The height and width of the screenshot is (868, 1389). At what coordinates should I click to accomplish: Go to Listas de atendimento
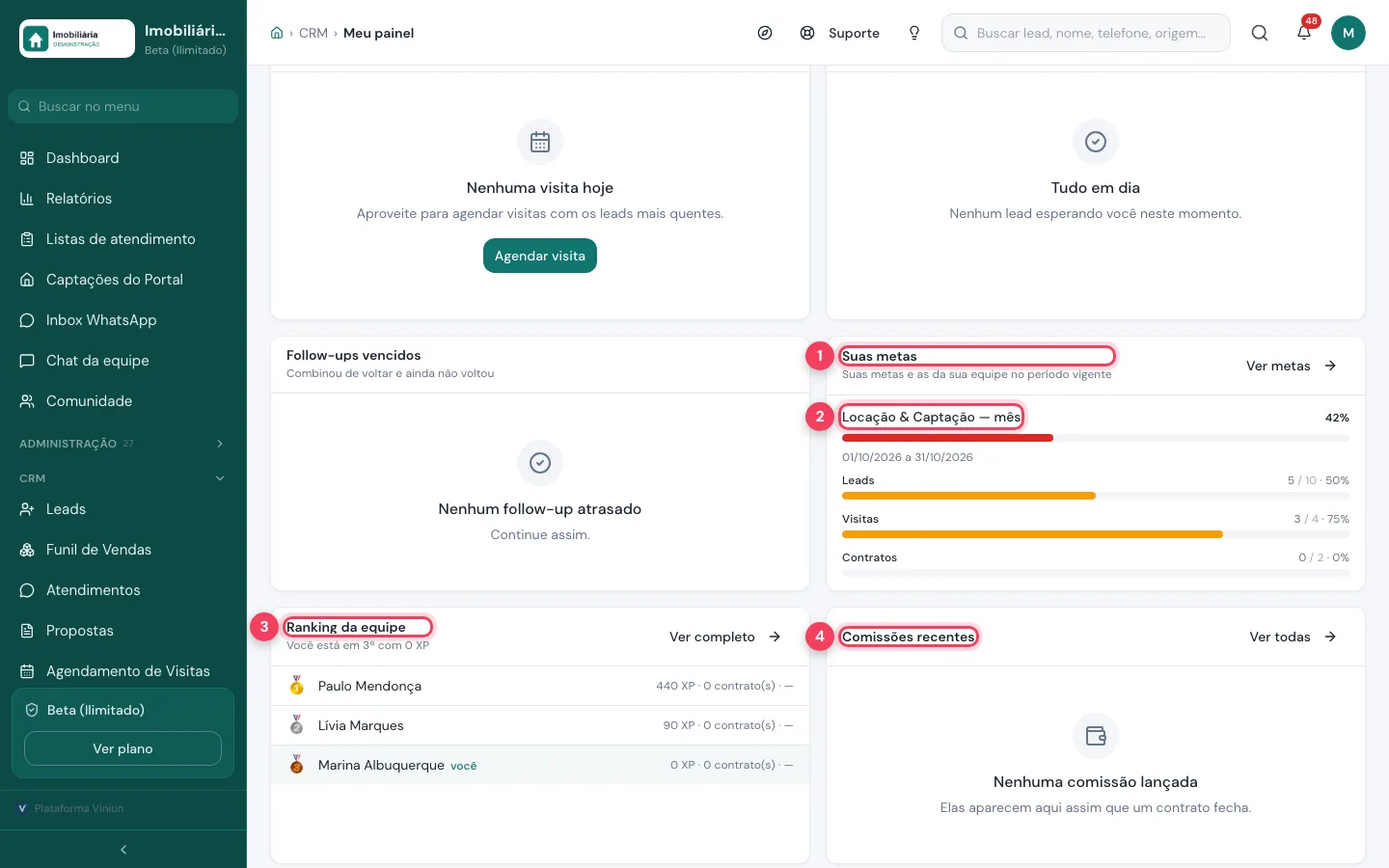pyautogui.click(x=123, y=239)
